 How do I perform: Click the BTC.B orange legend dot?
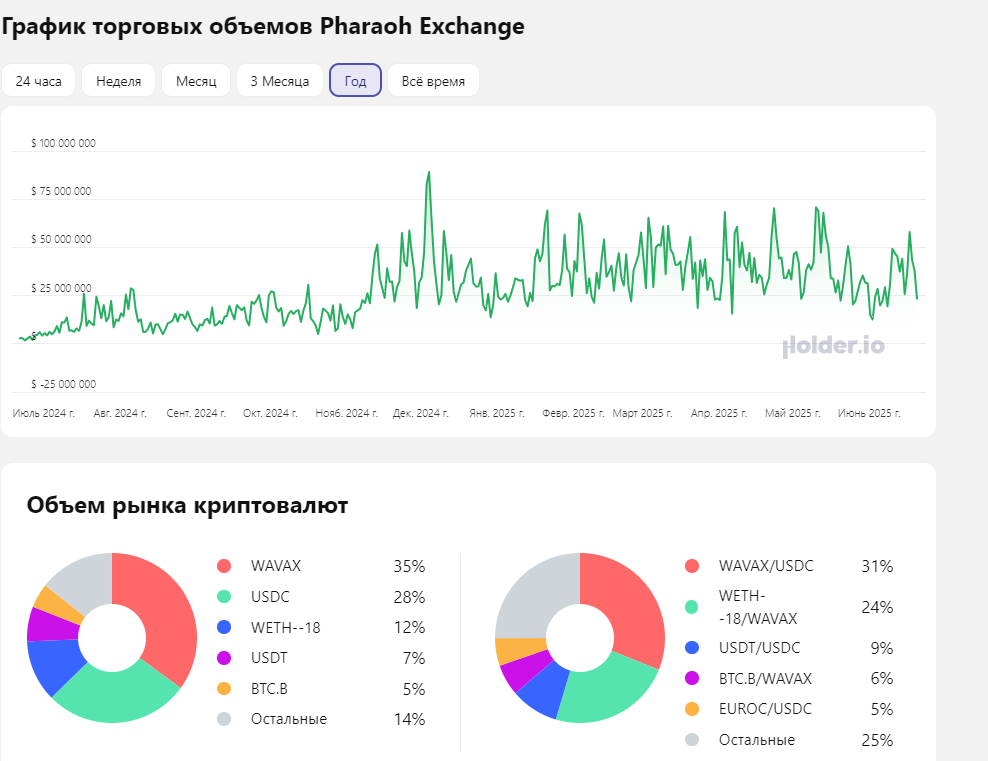[224, 689]
